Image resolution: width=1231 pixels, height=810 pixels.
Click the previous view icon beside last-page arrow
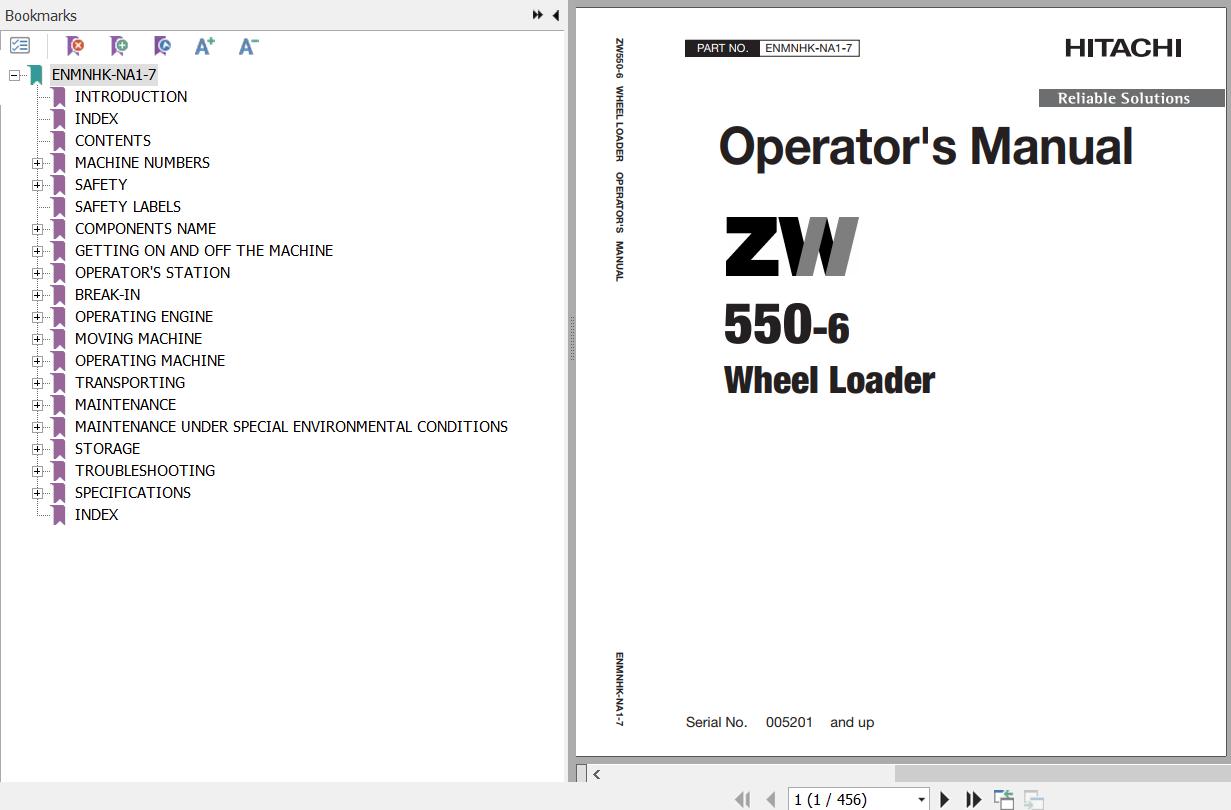click(x=1004, y=799)
